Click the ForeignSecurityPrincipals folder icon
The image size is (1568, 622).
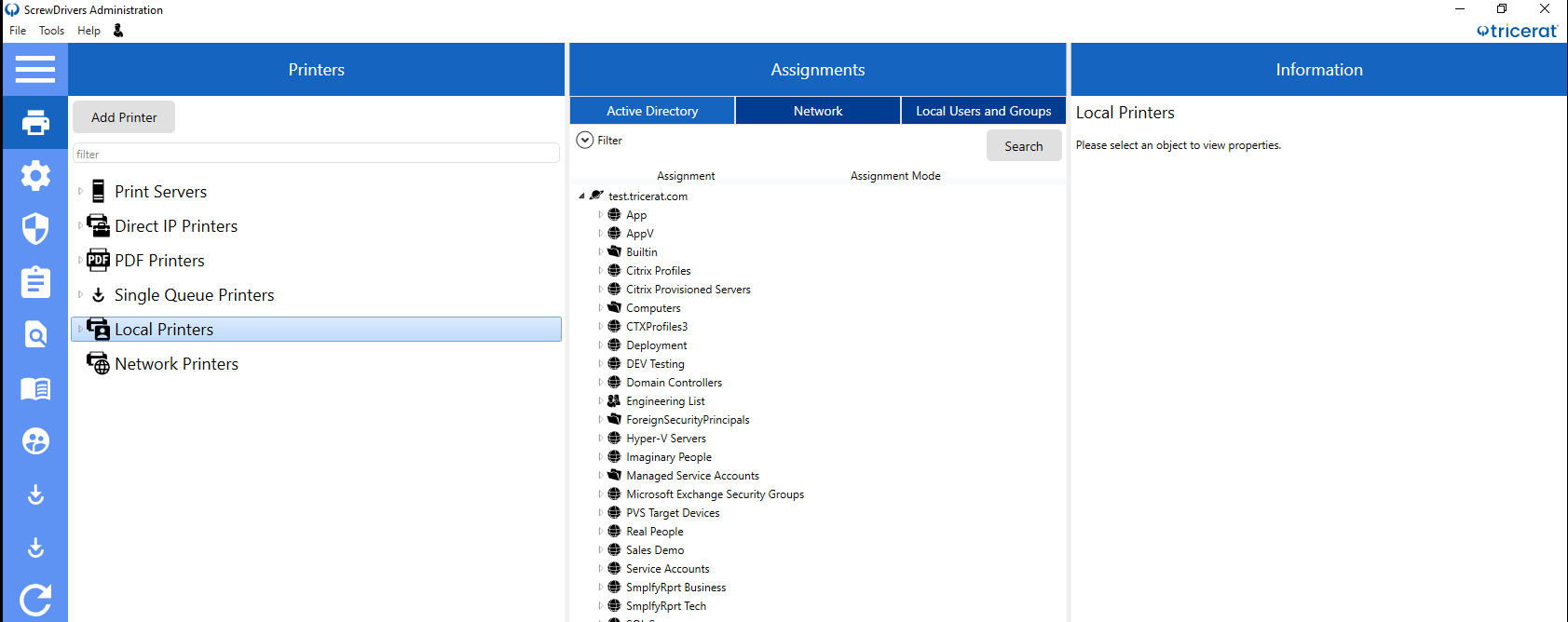point(614,419)
